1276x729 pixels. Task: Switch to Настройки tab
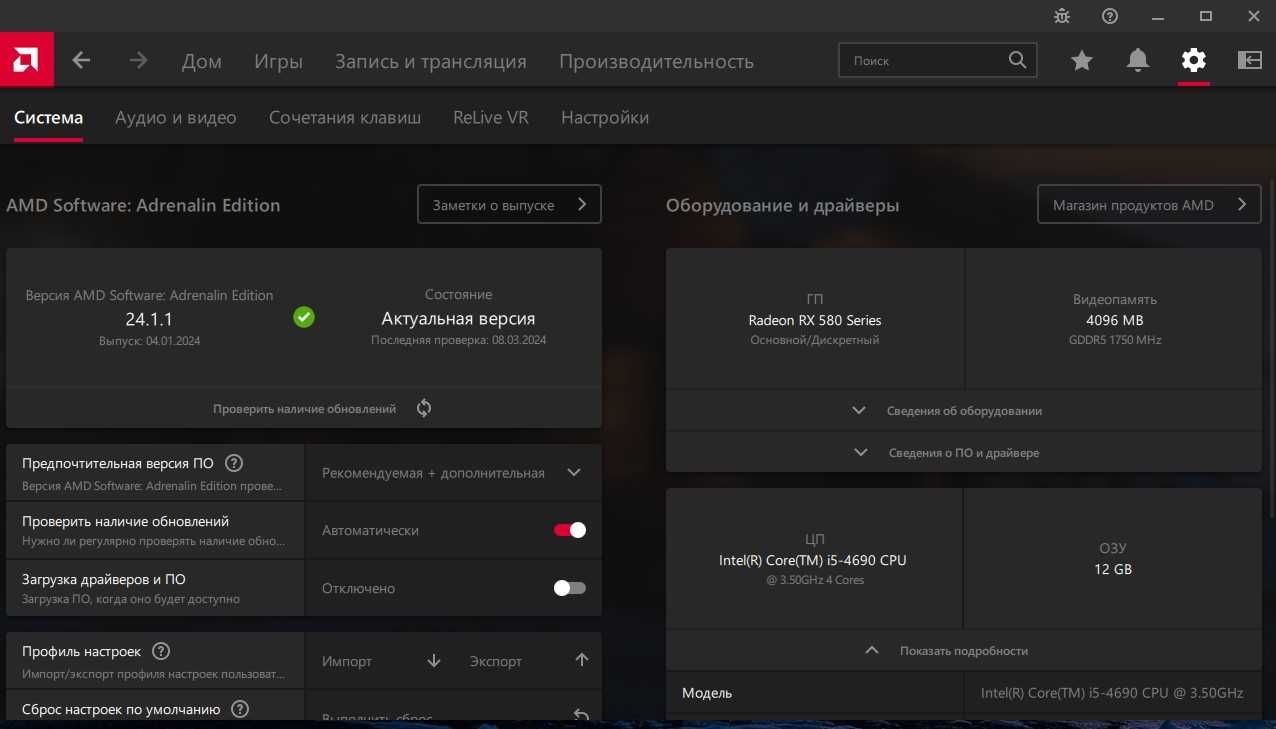(x=605, y=117)
